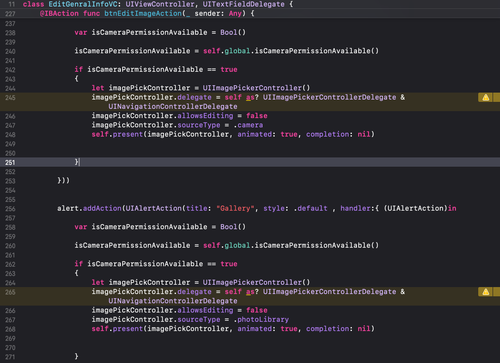Click the underlined 'as?' on line 245
Viewport: 500px width, 363px height.
click(x=252, y=97)
